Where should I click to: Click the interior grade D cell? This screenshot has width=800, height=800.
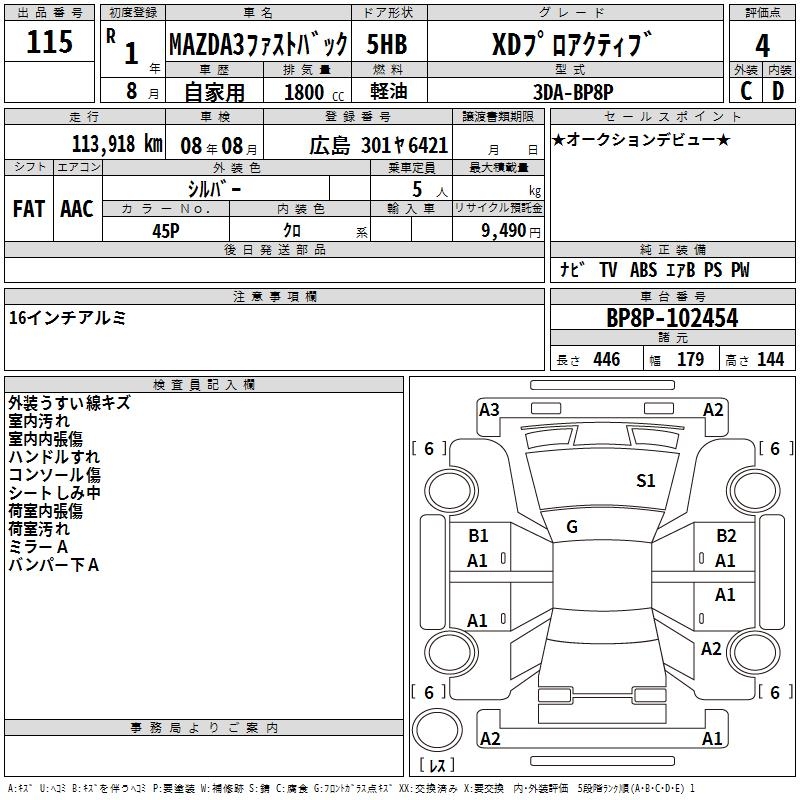pyautogui.click(x=778, y=90)
